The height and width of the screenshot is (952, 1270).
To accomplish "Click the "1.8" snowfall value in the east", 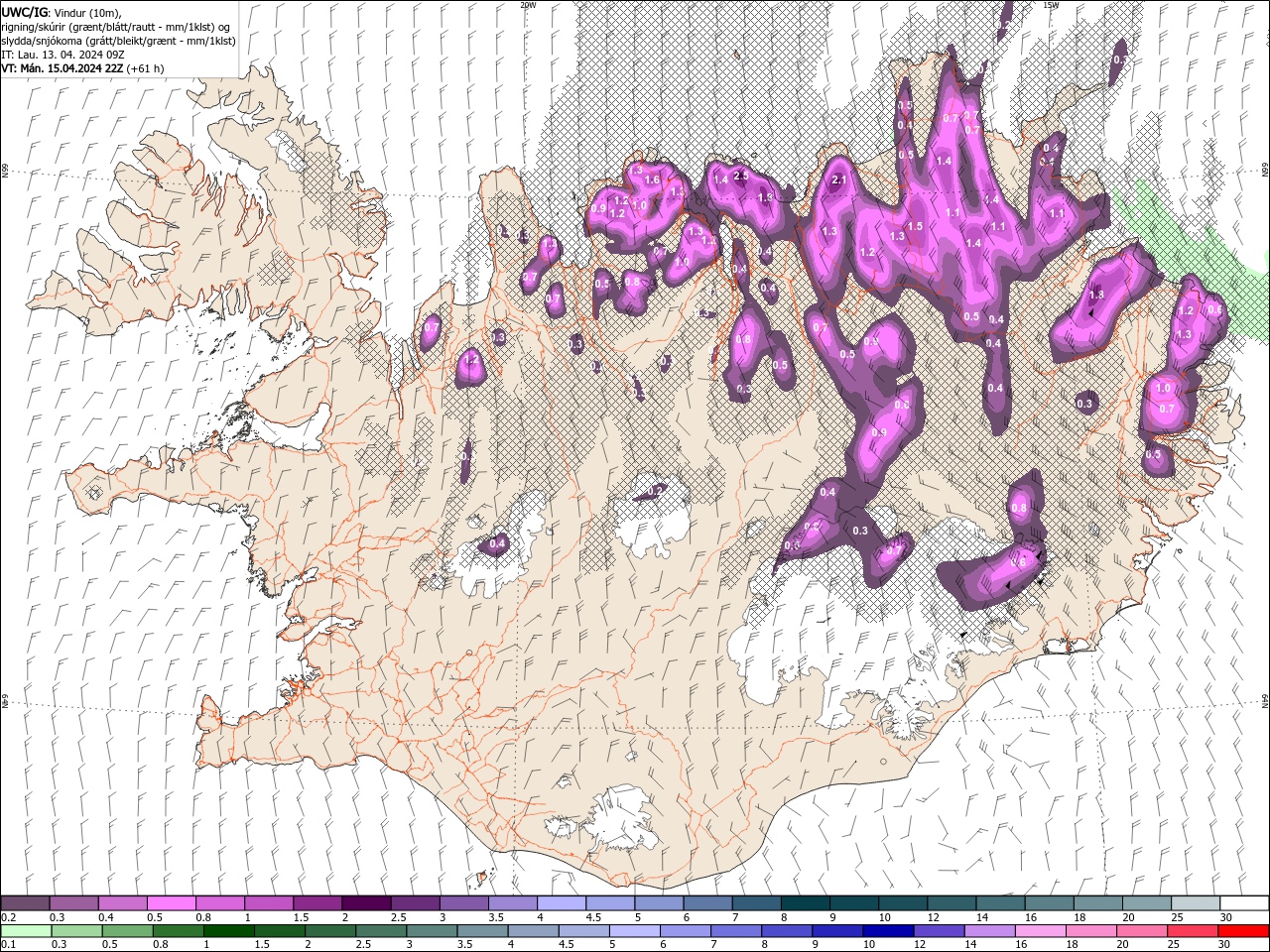I will (1096, 295).
